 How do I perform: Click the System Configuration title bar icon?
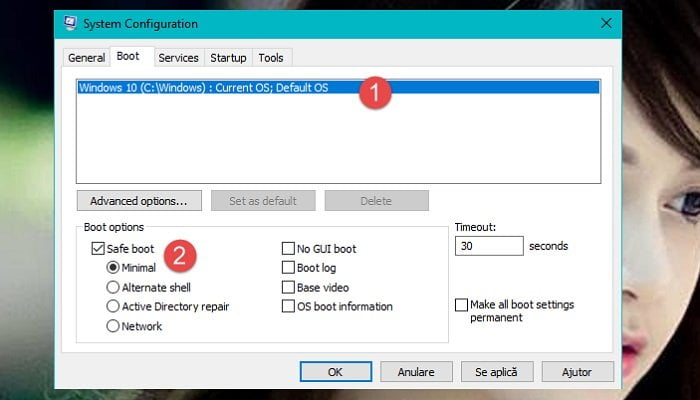(70, 23)
